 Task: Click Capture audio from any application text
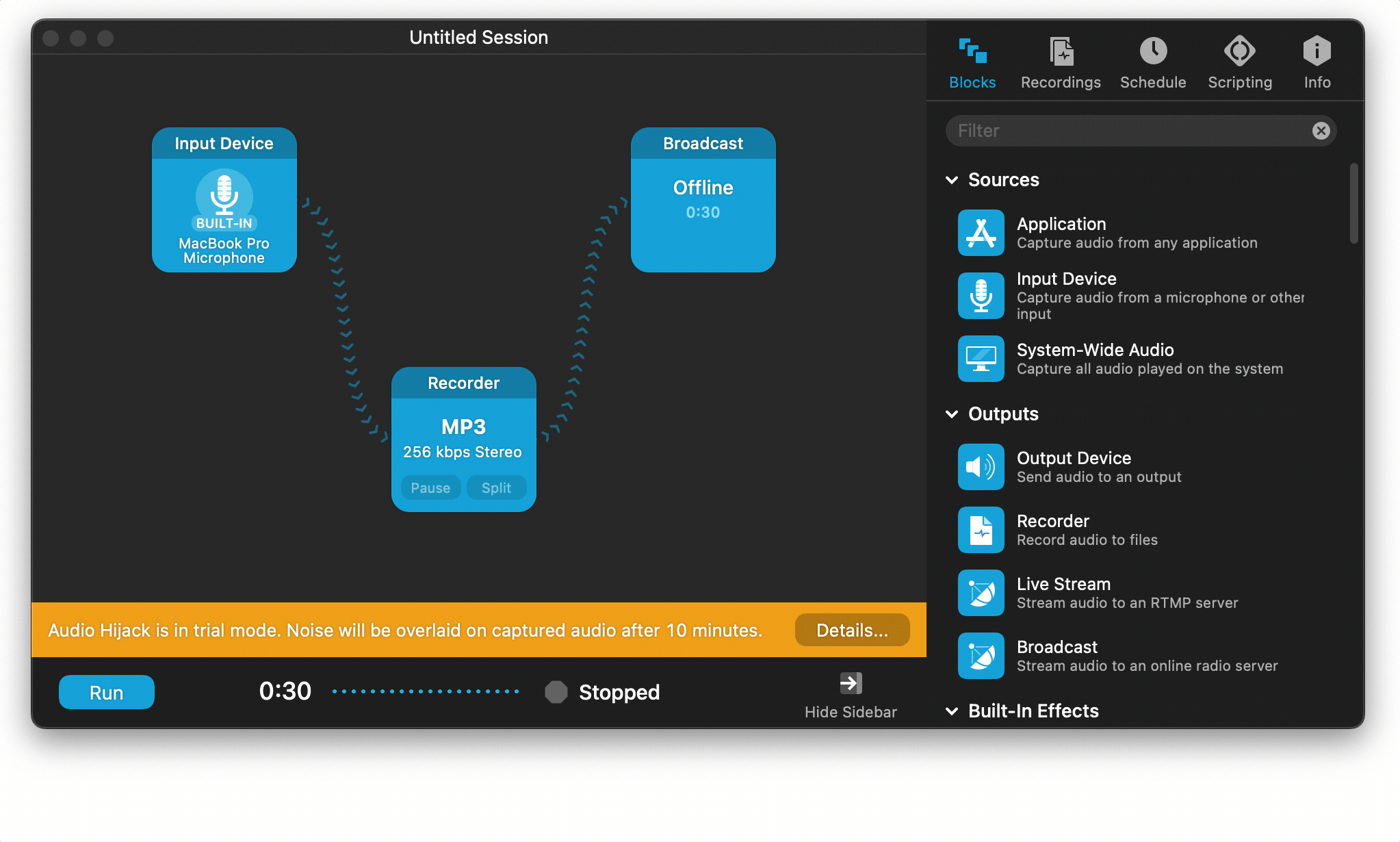pyautogui.click(x=1137, y=243)
